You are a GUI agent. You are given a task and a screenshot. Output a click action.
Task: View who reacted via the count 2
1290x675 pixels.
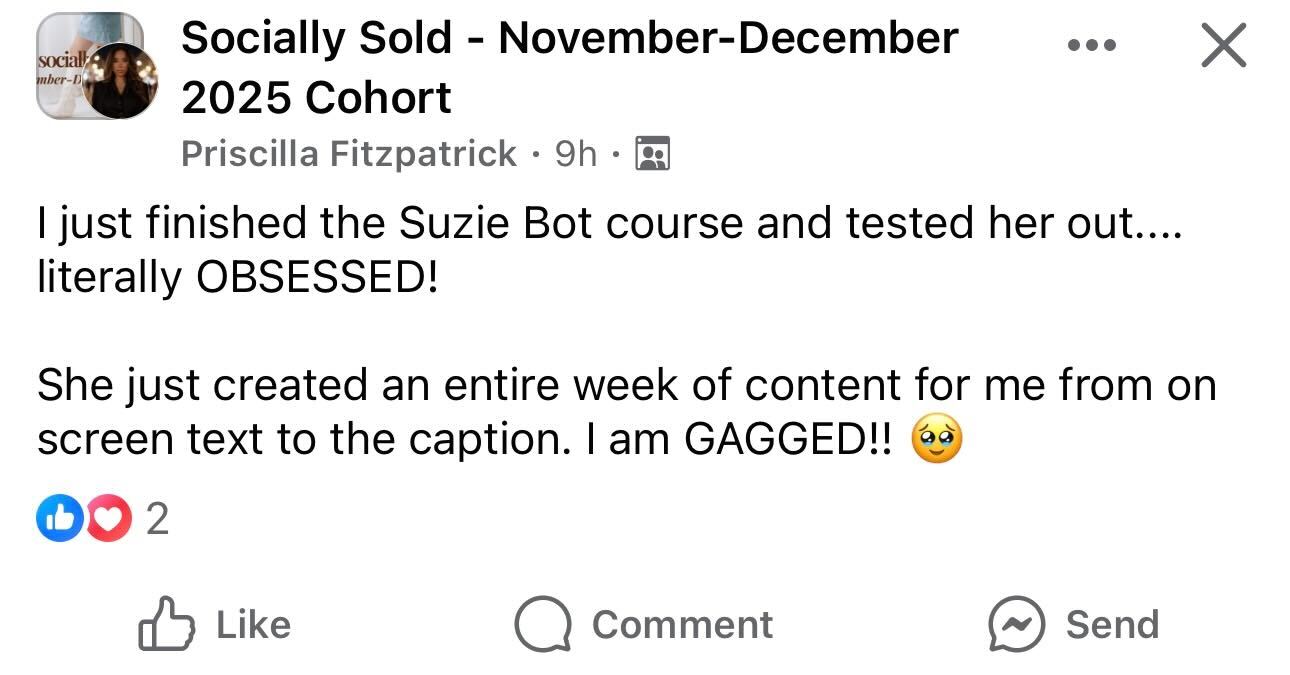pos(157,520)
